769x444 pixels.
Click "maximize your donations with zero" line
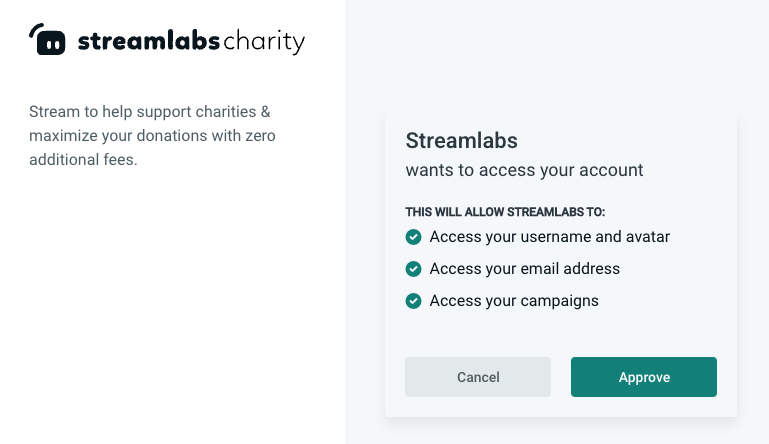[x=152, y=135]
